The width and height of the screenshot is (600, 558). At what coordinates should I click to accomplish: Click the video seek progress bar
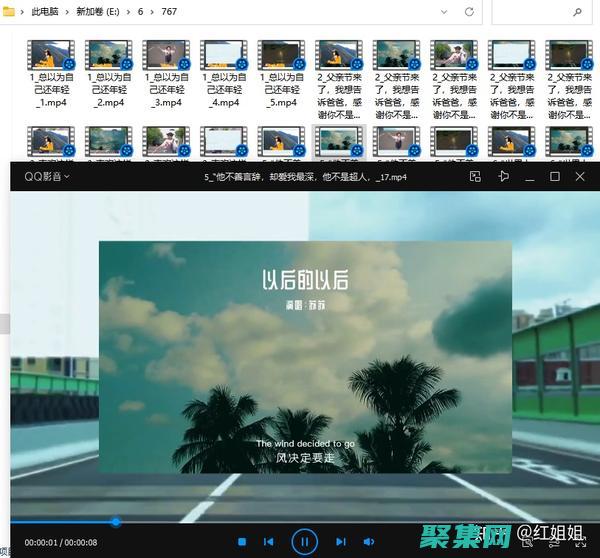click(x=300, y=521)
